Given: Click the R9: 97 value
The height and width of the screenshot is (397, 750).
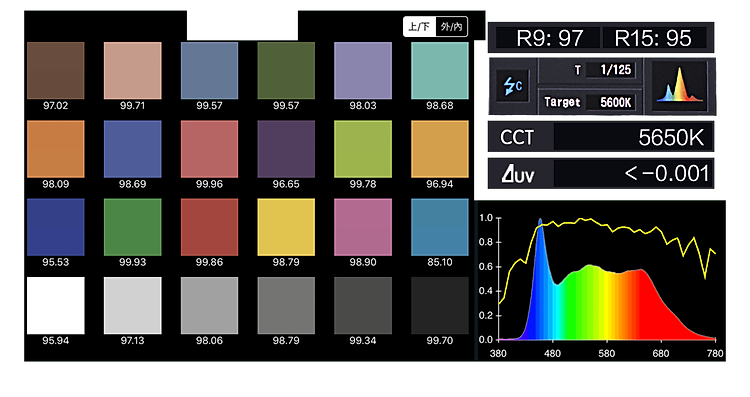Looking at the screenshot, I should coord(549,38).
